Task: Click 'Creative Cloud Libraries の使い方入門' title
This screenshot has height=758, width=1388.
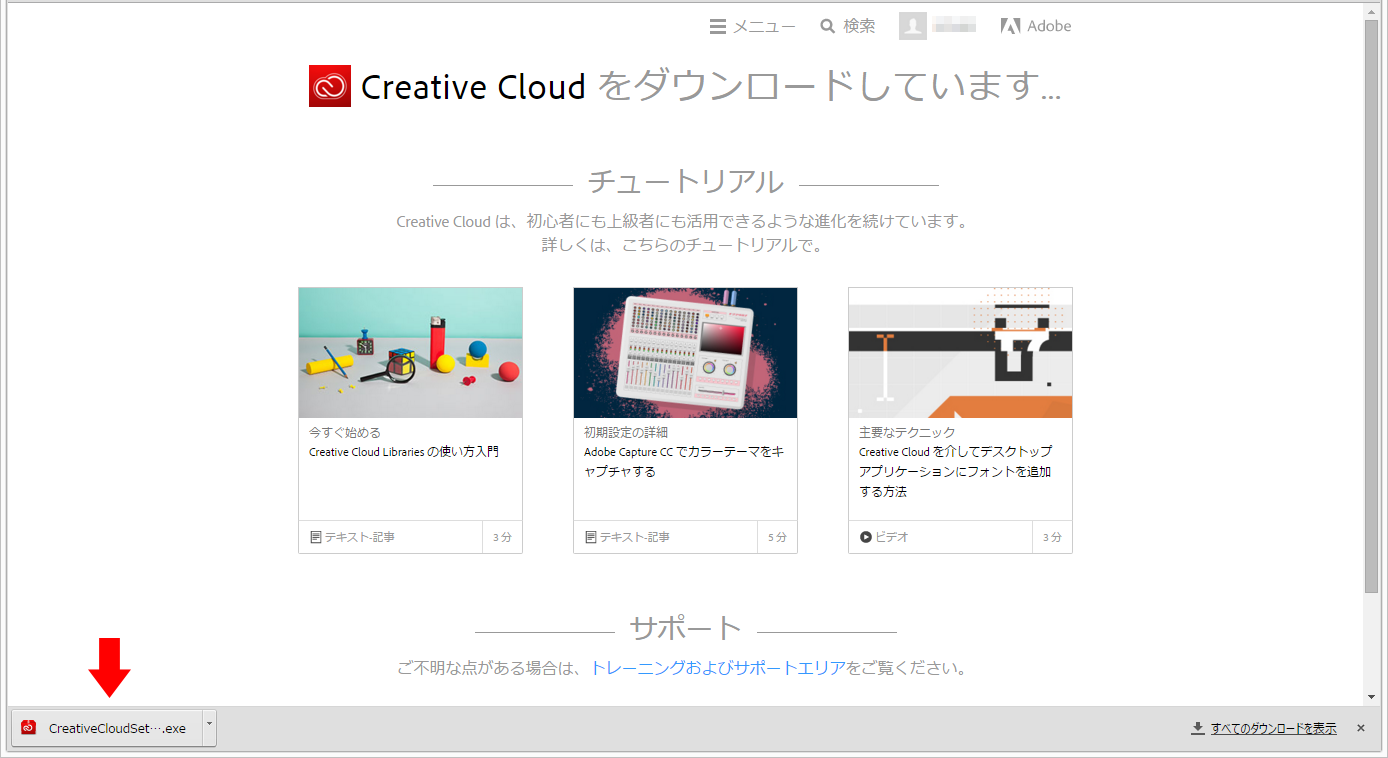Action: [404, 452]
